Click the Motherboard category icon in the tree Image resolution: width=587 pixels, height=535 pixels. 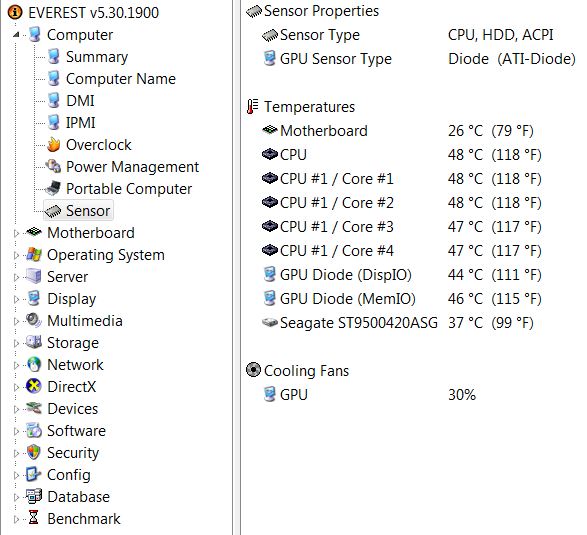34,232
